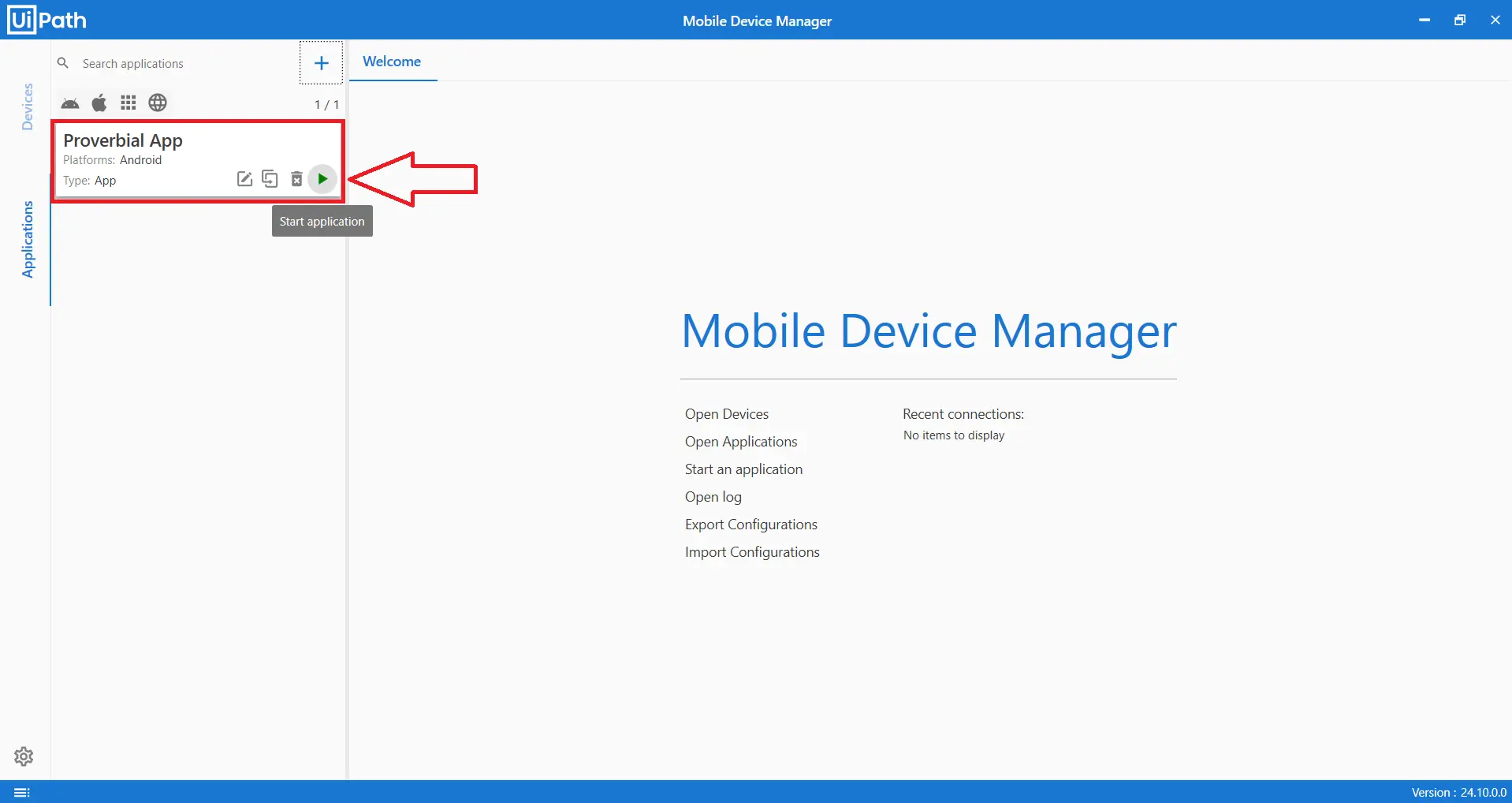Expand the log panel in status bar
The width and height of the screenshot is (1512, 803).
[22, 792]
